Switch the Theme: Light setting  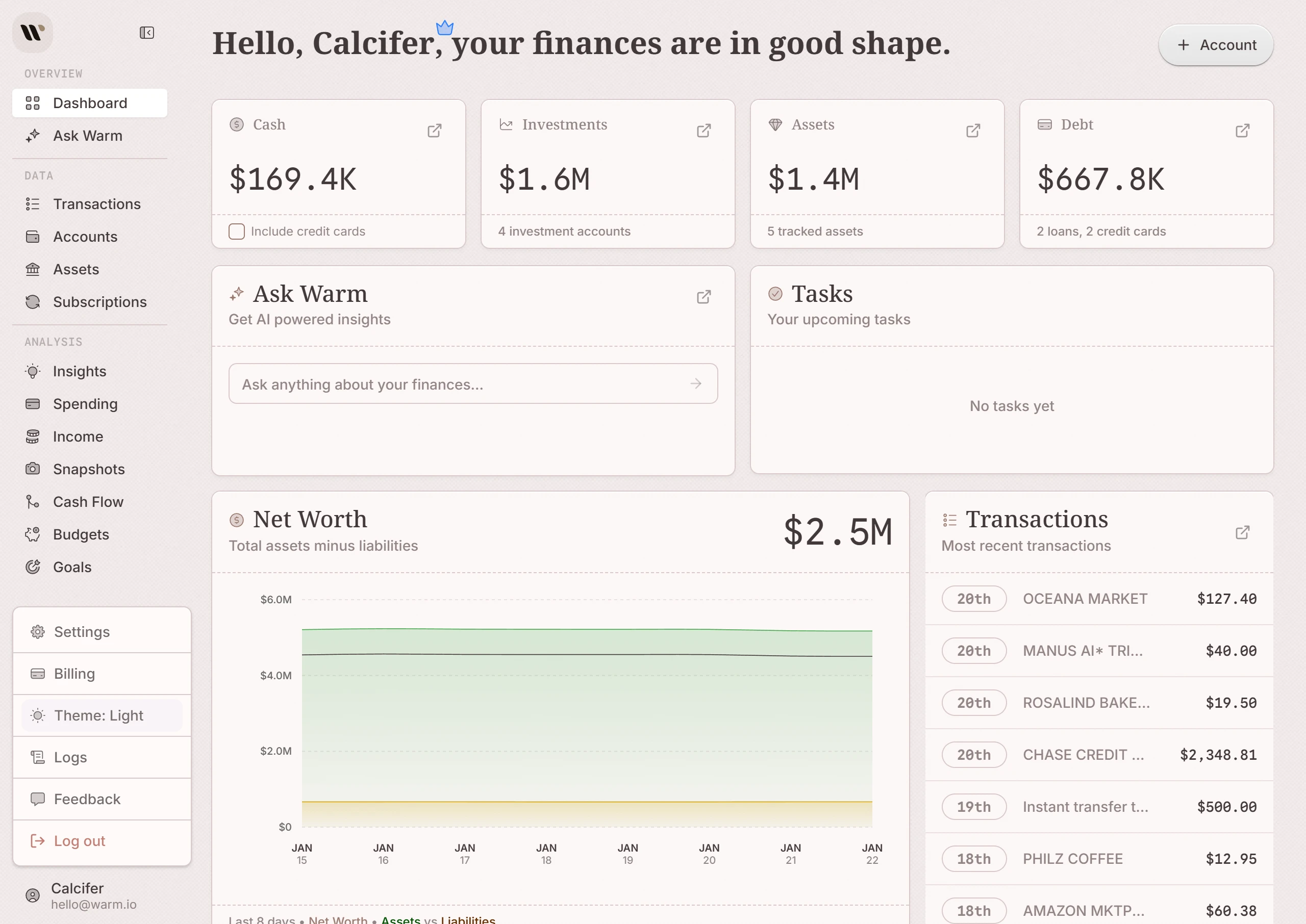99,715
